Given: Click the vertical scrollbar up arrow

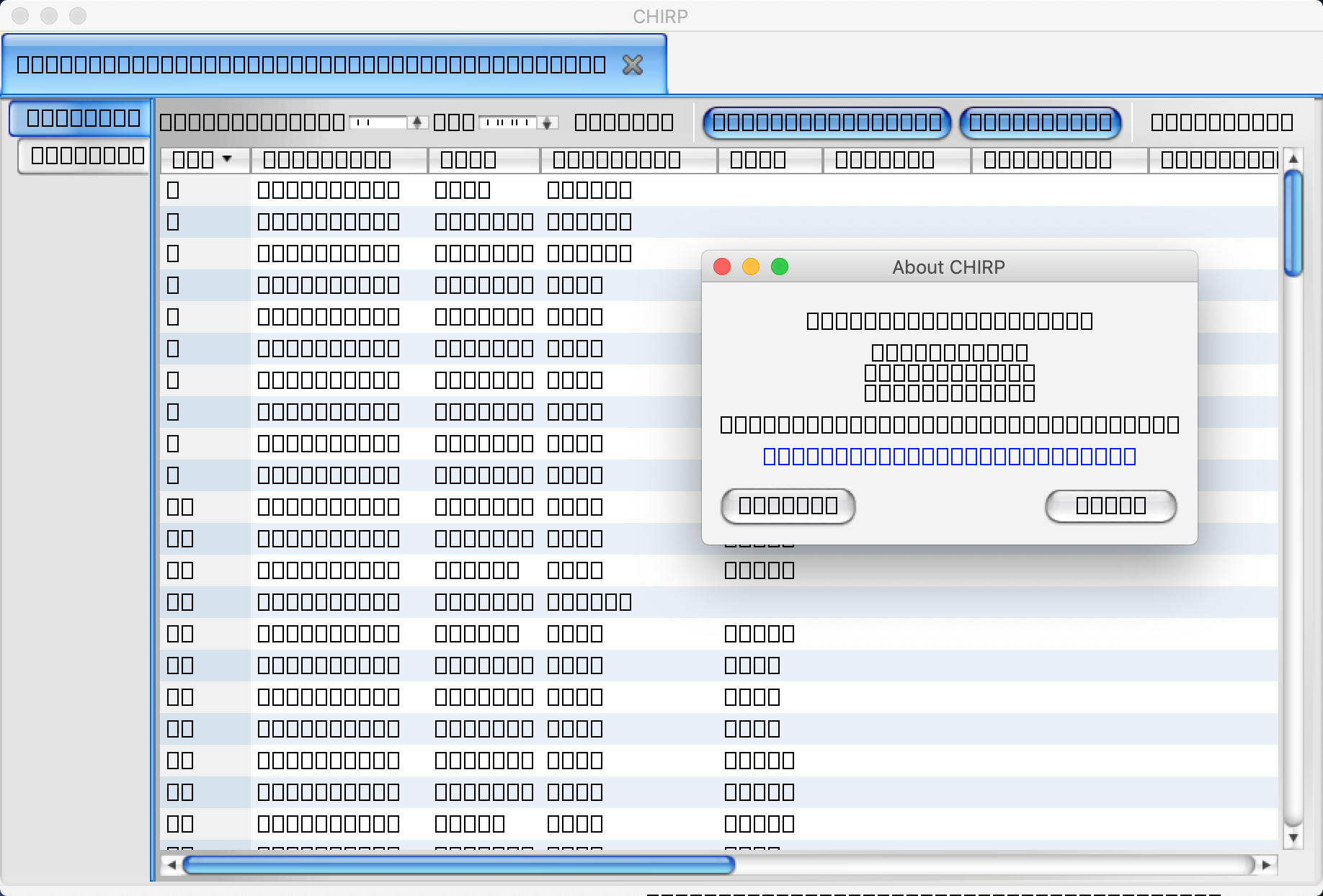Looking at the screenshot, I should pos(1293,158).
